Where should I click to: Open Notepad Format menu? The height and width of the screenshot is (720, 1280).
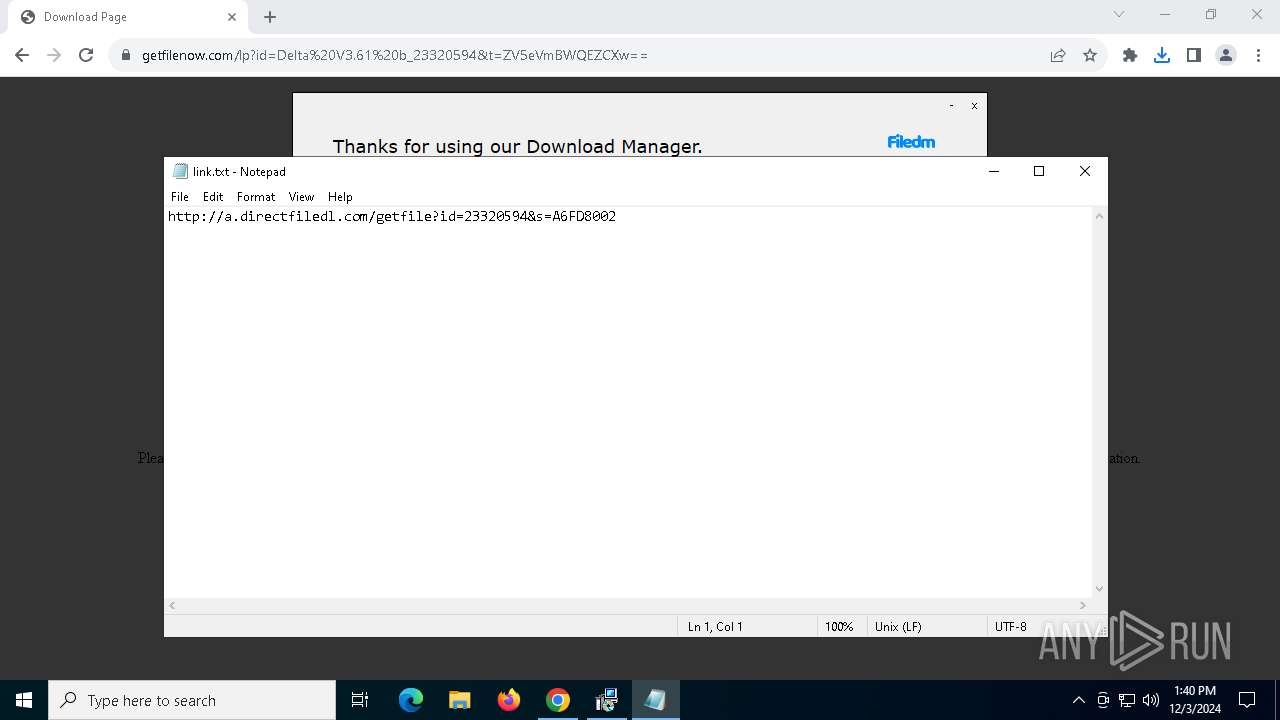(256, 197)
